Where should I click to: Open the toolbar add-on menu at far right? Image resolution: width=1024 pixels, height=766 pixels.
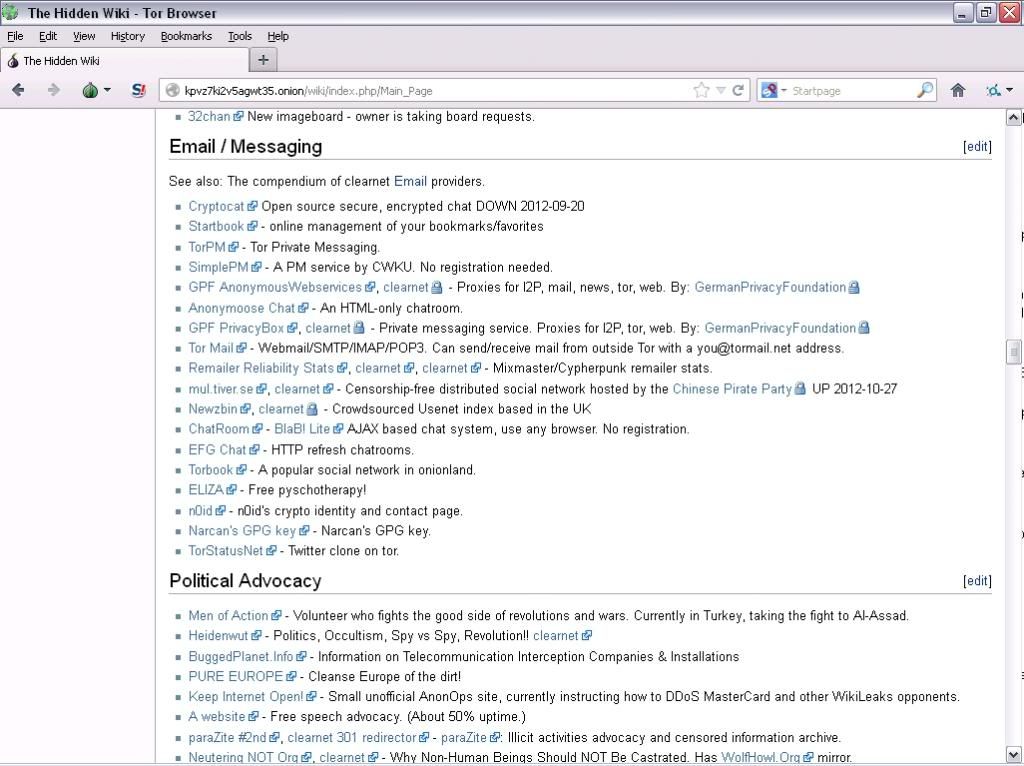(999, 90)
